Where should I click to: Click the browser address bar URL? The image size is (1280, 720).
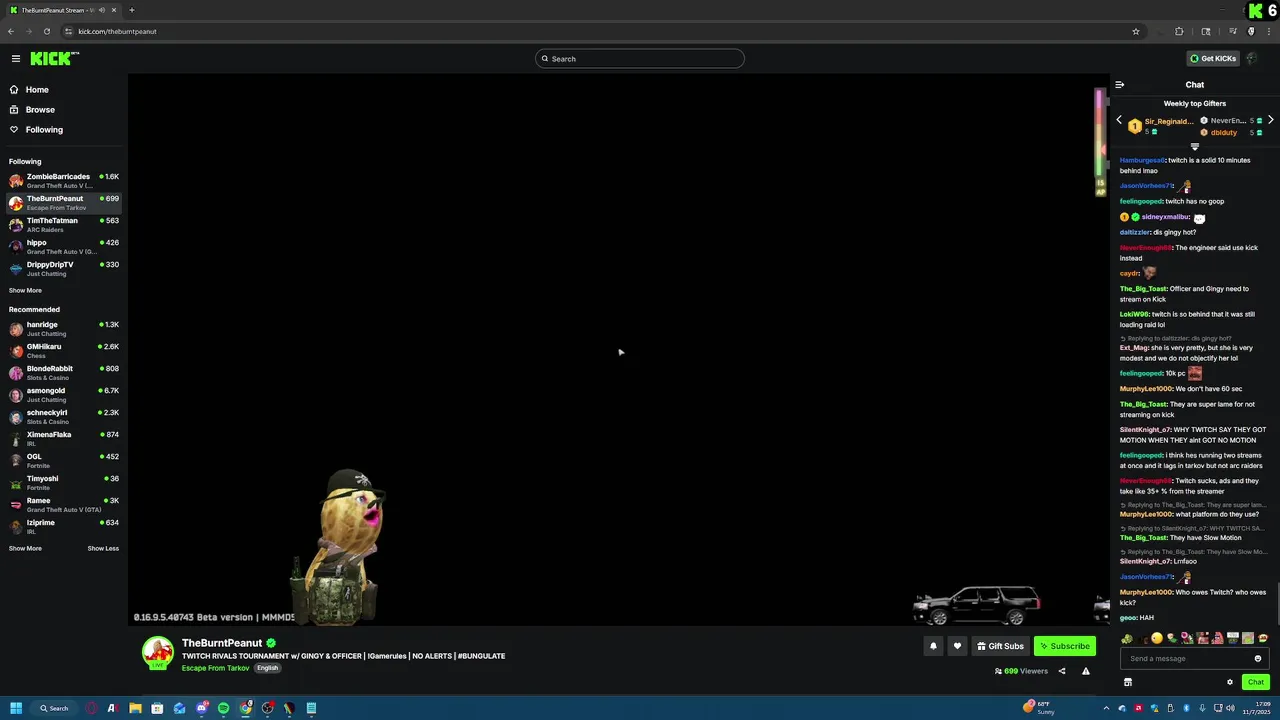click(117, 31)
